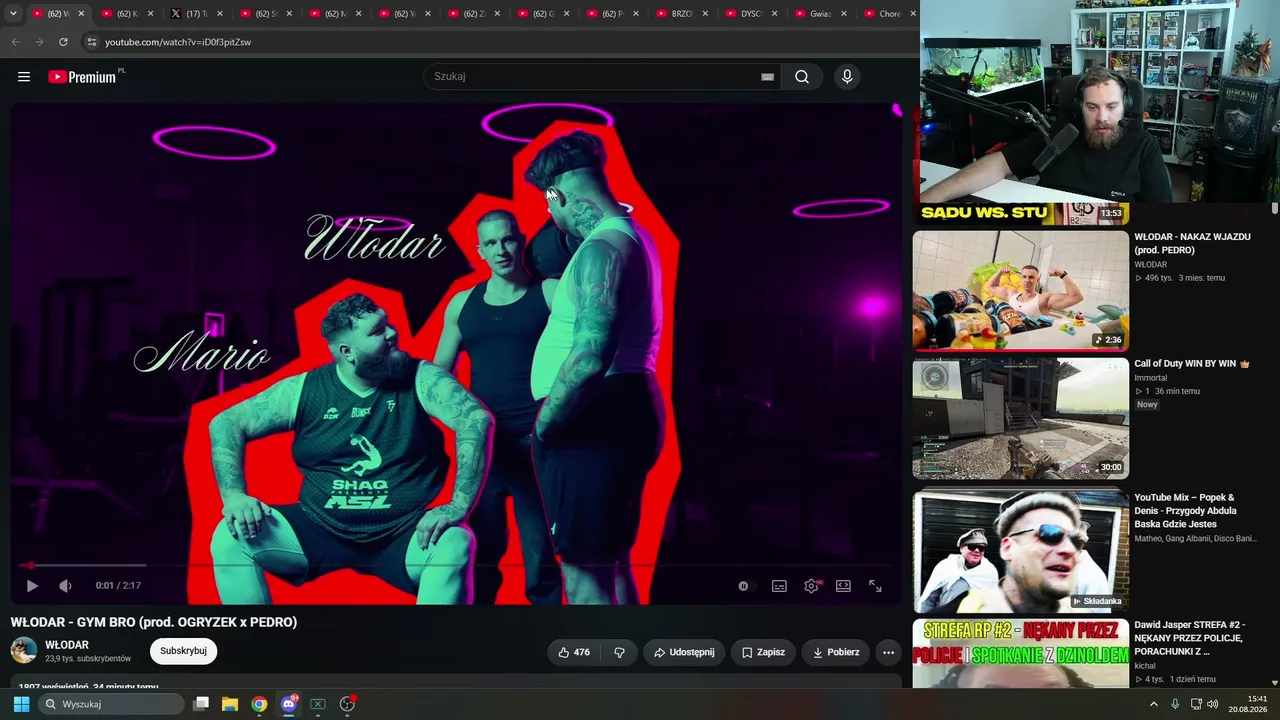The height and width of the screenshot is (720, 1280).
Task: Open player settings gear
Action: [x=811, y=586]
